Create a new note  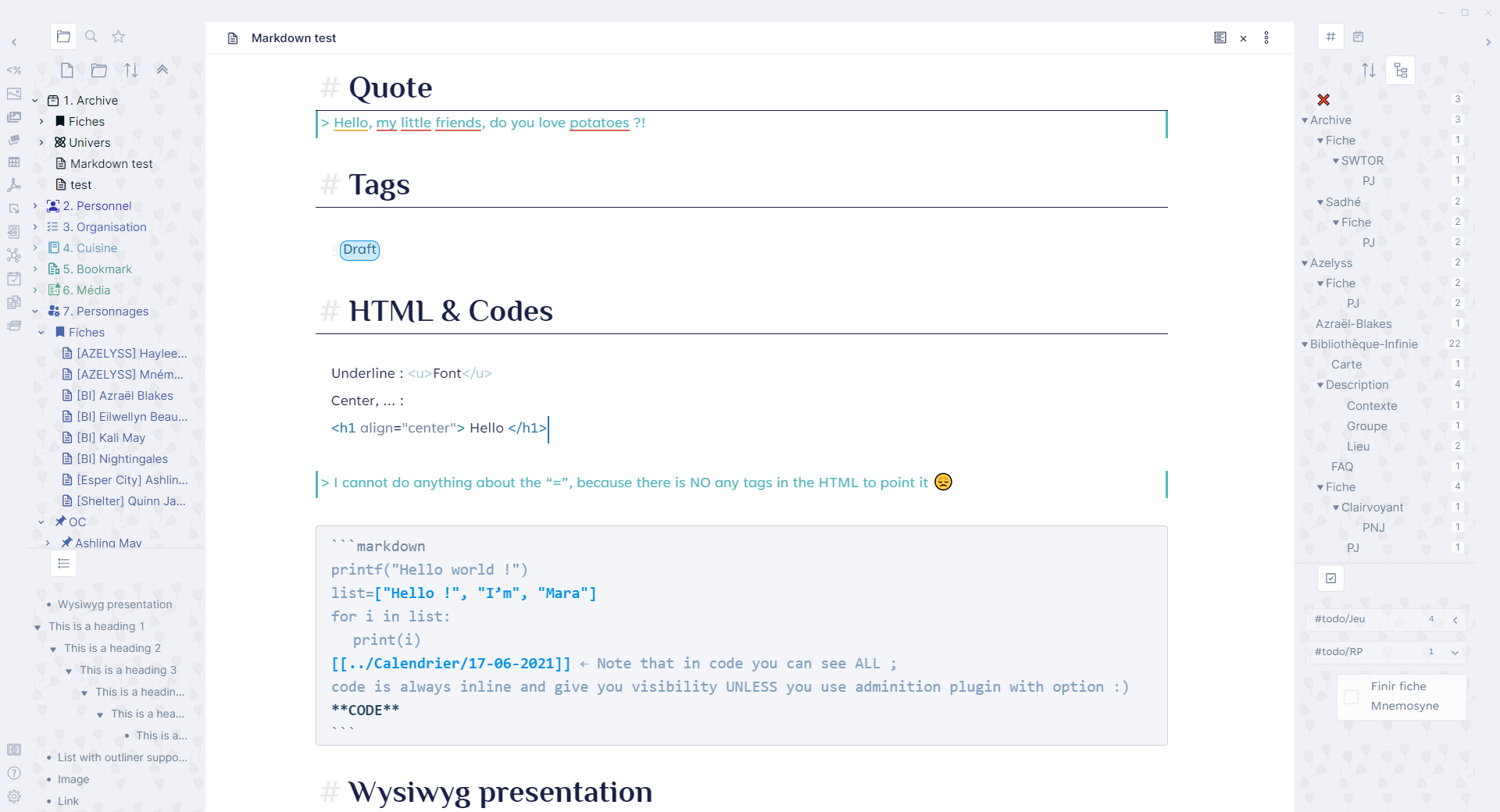point(67,70)
